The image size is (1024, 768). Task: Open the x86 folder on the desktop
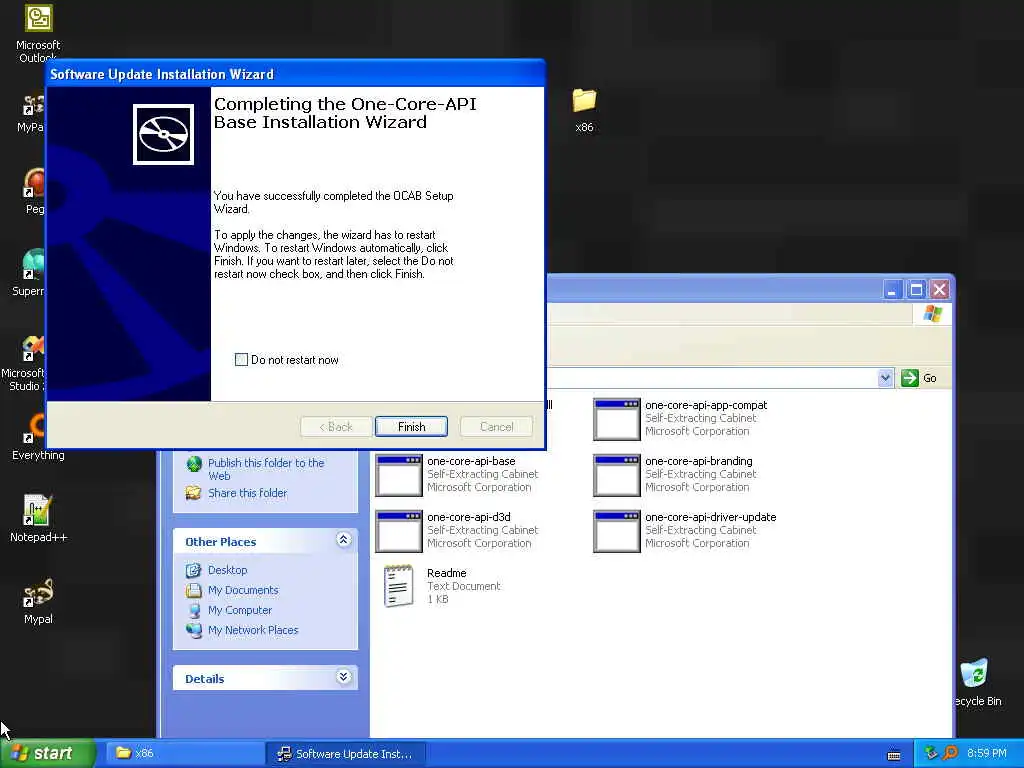584,101
